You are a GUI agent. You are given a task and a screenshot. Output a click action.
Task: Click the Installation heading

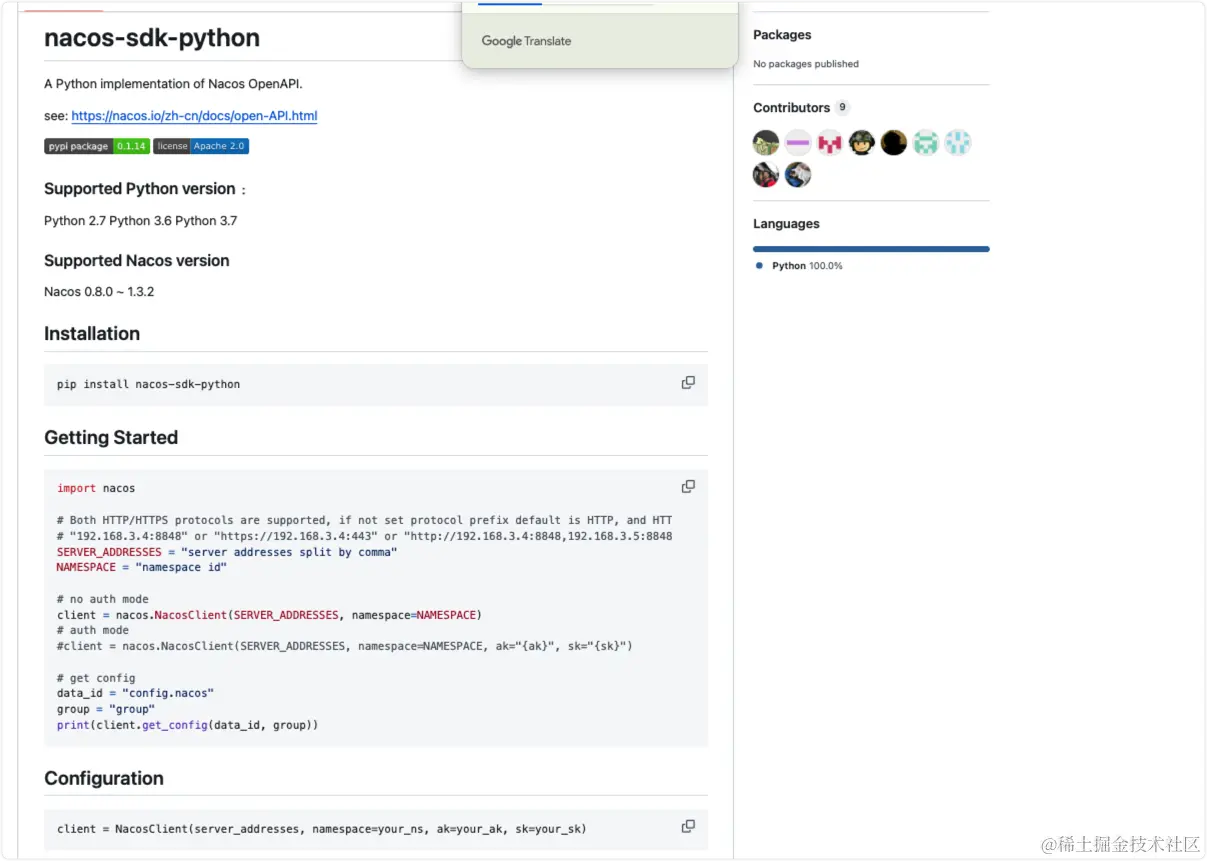click(x=92, y=334)
